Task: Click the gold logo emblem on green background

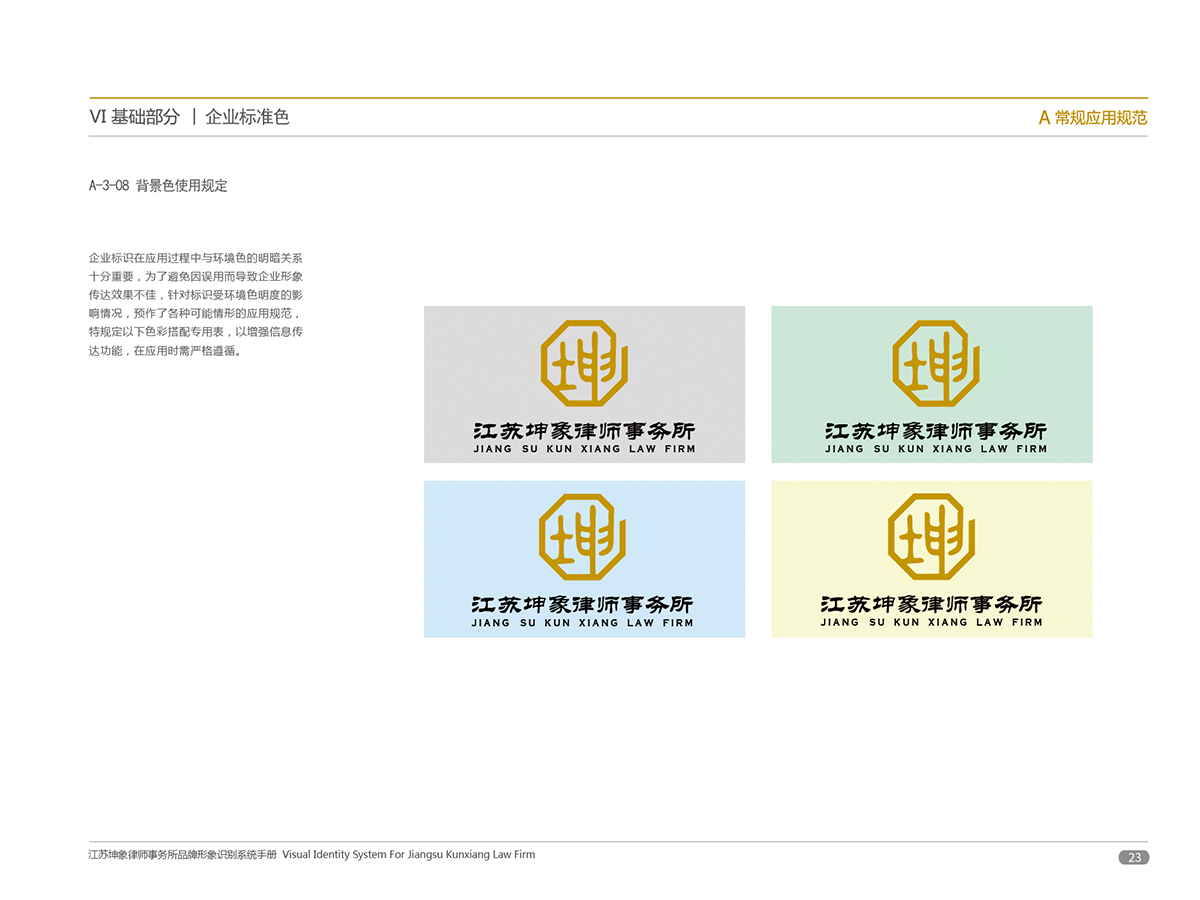Action: point(935,363)
